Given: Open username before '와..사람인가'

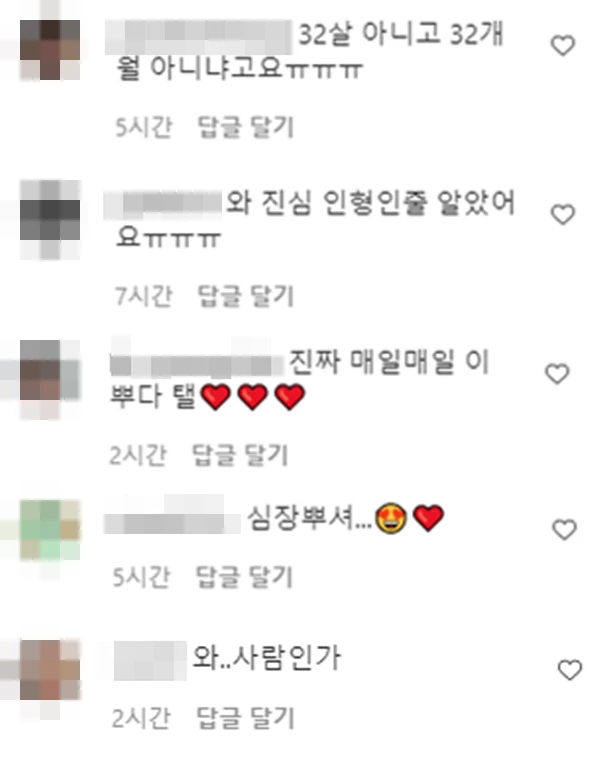Looking at the screenshot, I should click(150, 660).
